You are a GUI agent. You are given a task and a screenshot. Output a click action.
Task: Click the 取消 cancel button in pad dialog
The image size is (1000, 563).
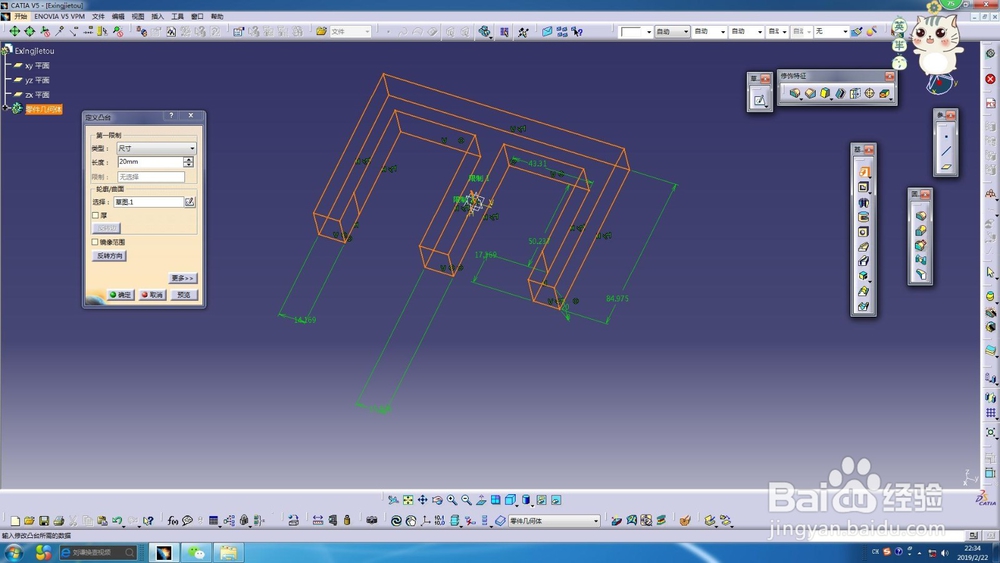[x=152, y=295]
